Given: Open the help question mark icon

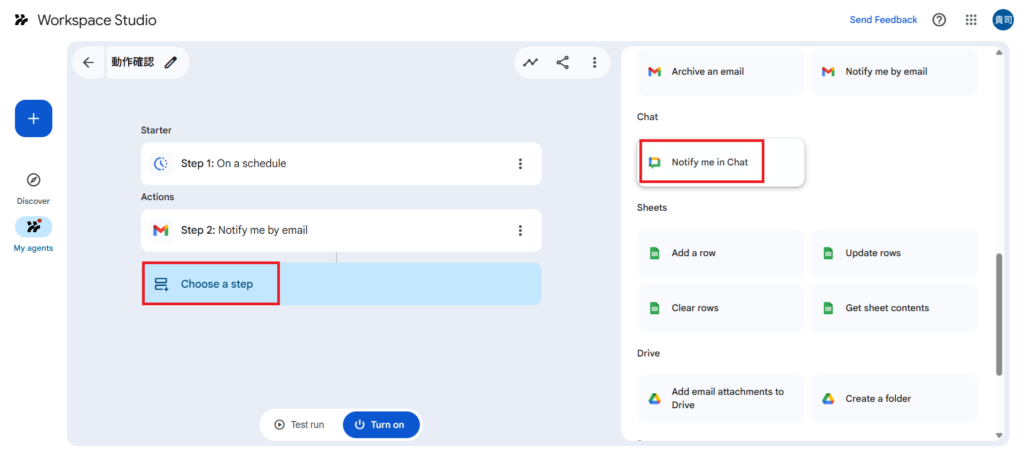Looking at the screenshot, I should click(939, 20).
